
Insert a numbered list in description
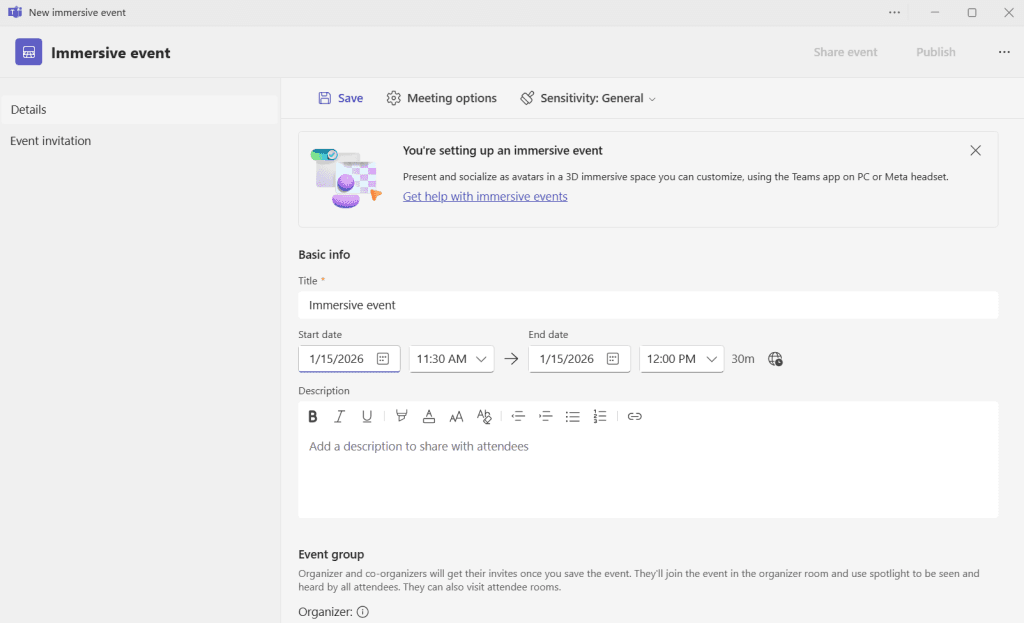point(600,417)
